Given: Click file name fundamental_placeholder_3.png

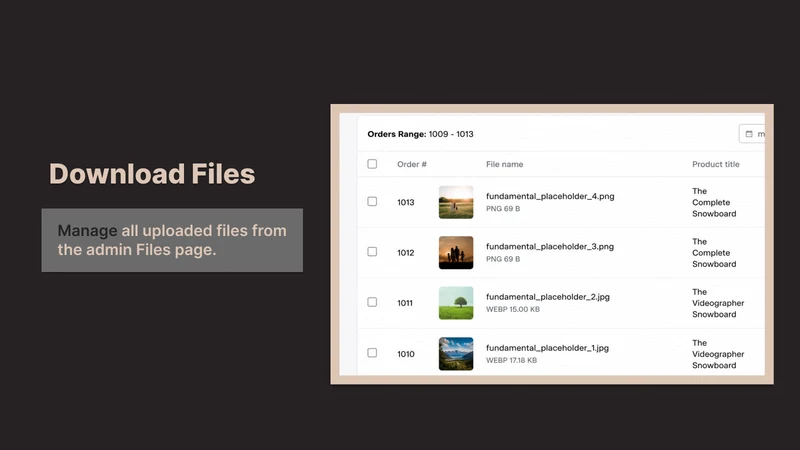Looking at the screenshot, I should [549, 246].
